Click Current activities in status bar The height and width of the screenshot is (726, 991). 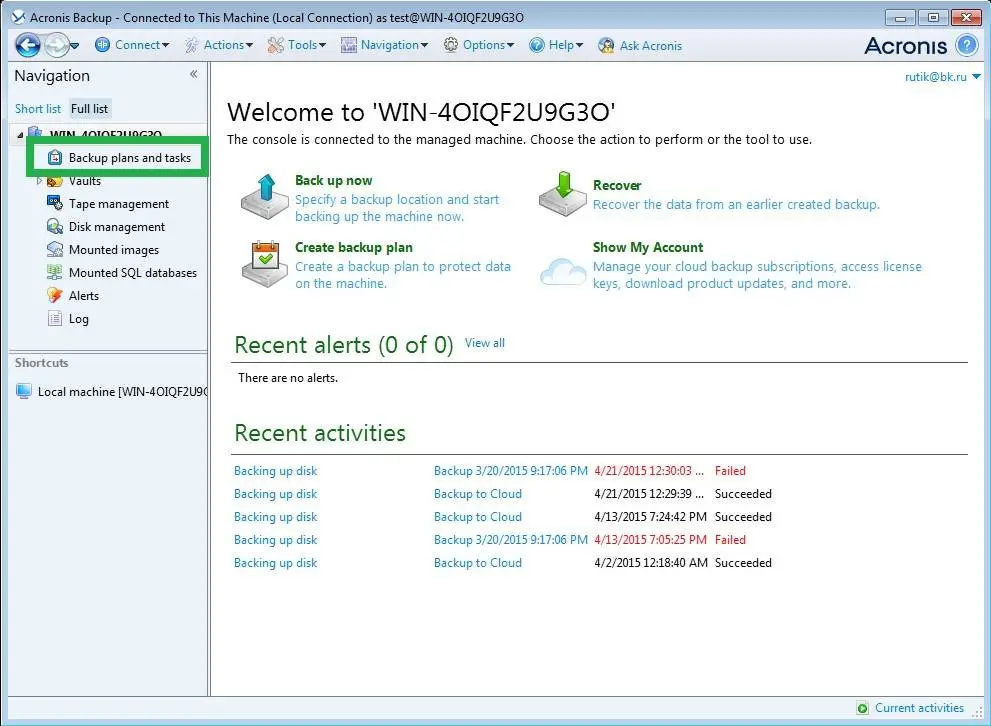pos(919,708)
